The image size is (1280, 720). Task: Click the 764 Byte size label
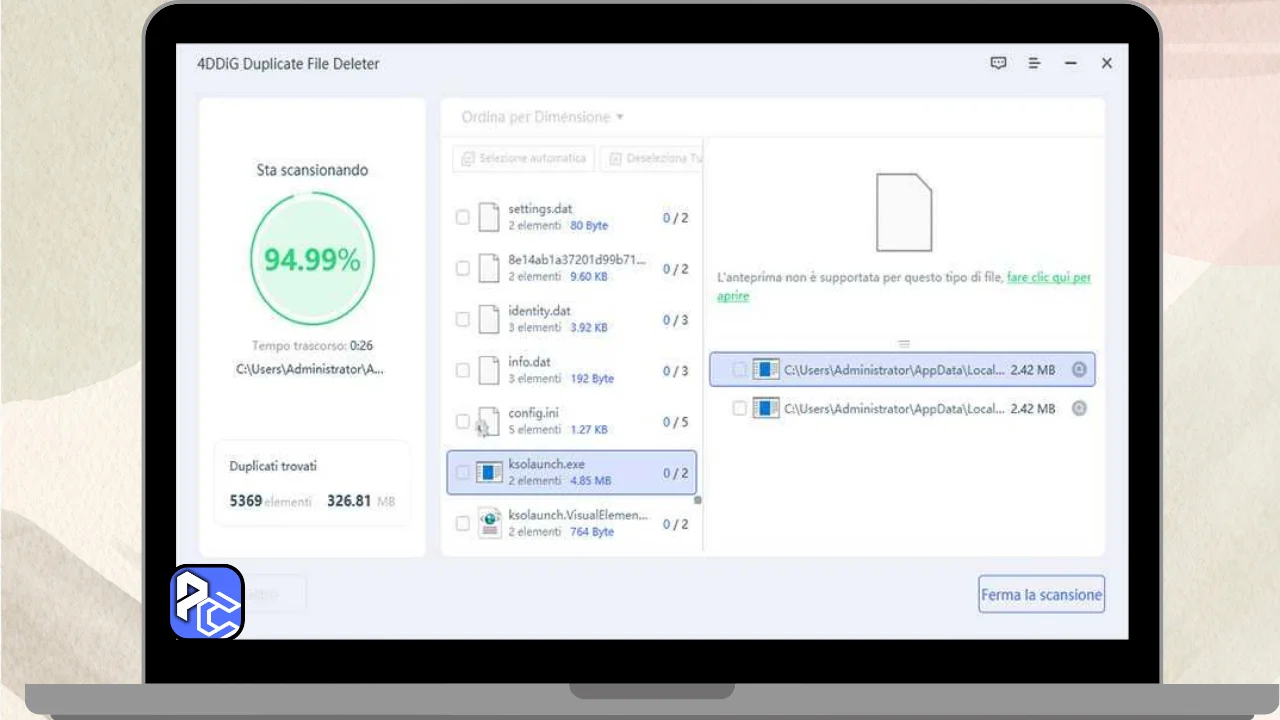592,532
